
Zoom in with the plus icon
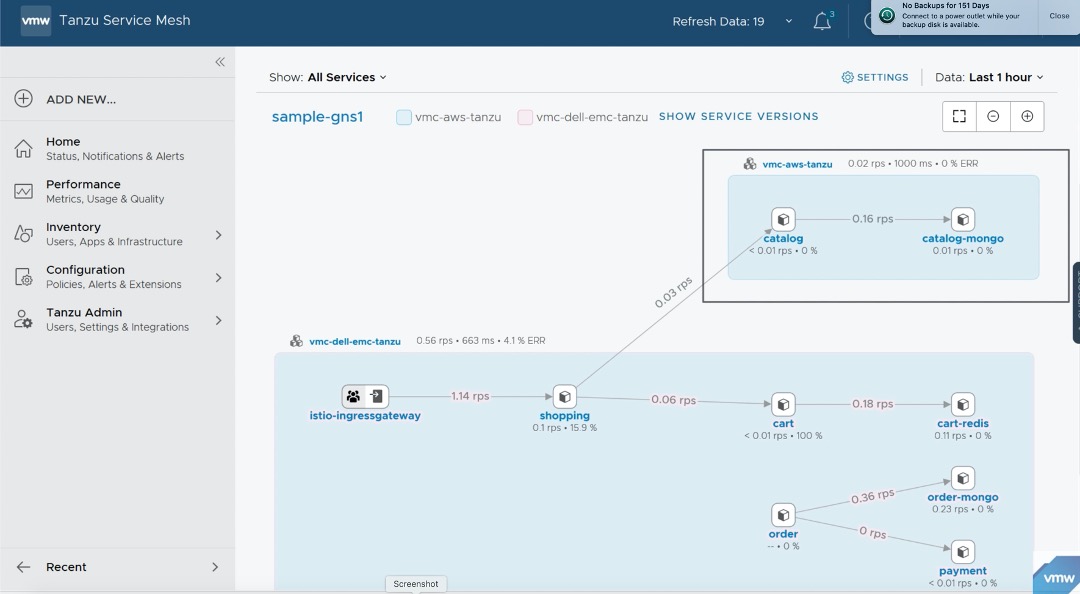click(x=1027, y=116)
